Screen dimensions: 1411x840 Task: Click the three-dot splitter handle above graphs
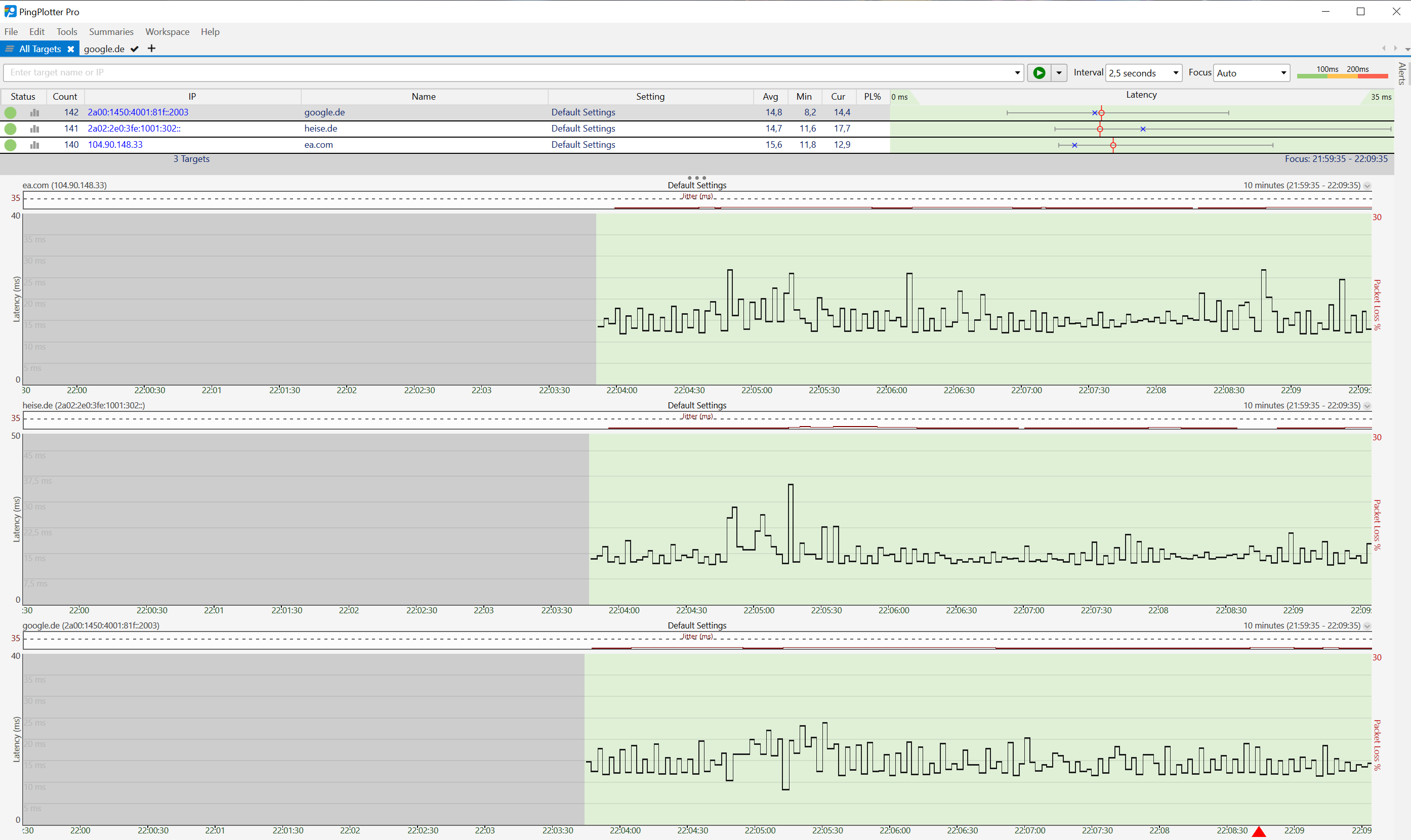pos(697,178)
